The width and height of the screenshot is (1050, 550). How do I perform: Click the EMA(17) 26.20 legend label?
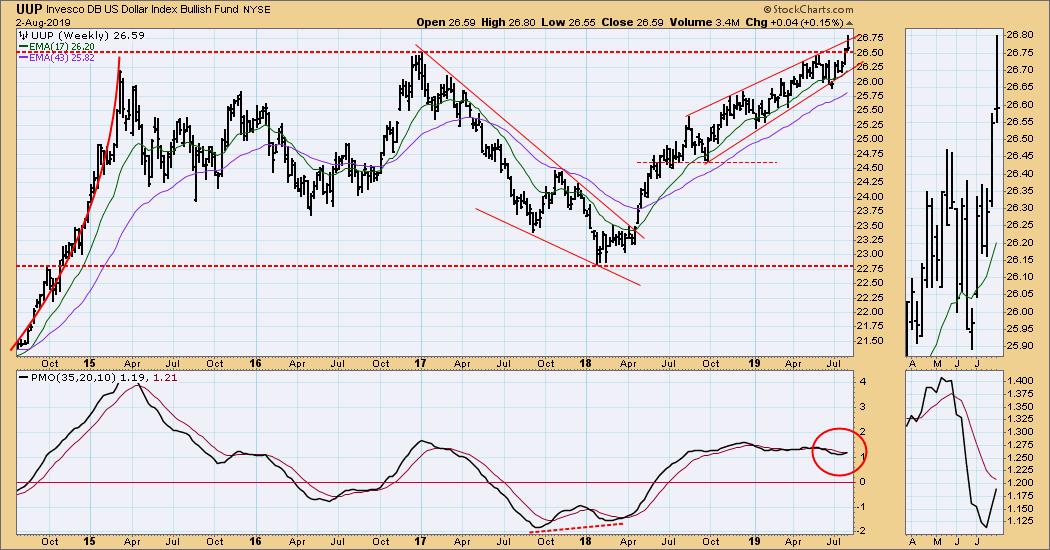point(62,47)
